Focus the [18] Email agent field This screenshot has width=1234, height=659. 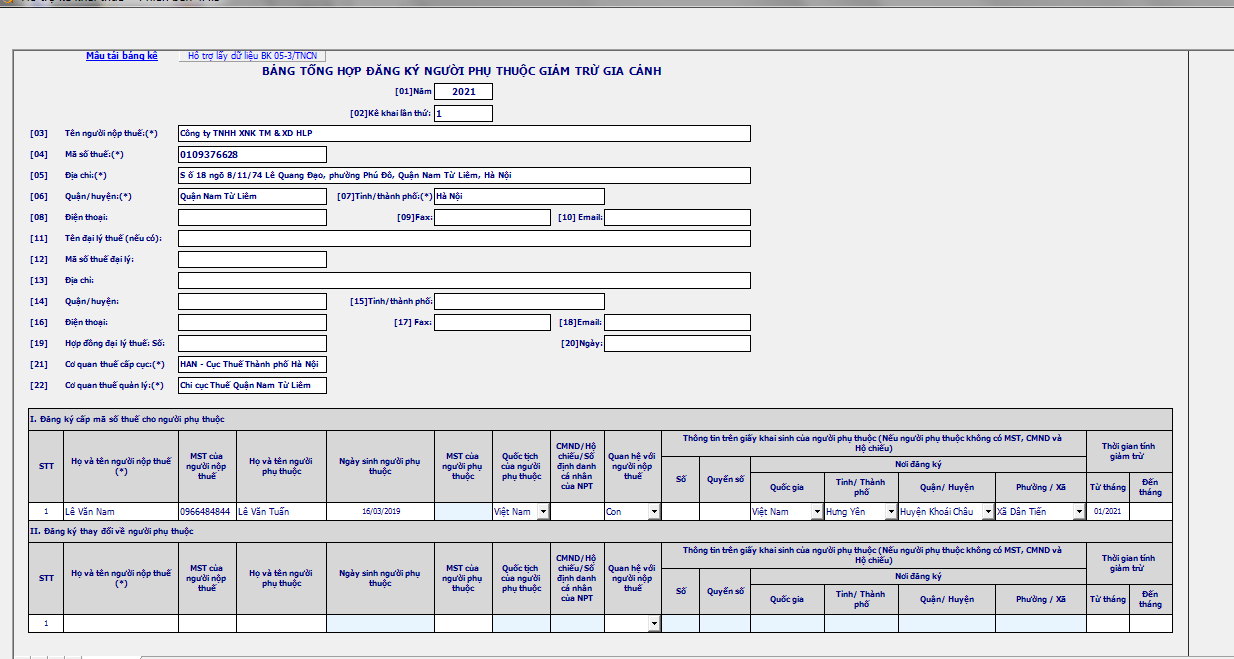pos(677,322)
